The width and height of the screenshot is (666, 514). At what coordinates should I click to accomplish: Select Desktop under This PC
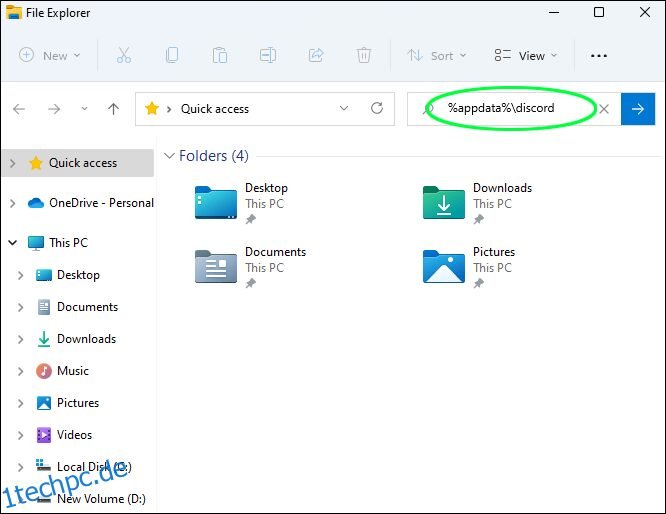[68, 275]
